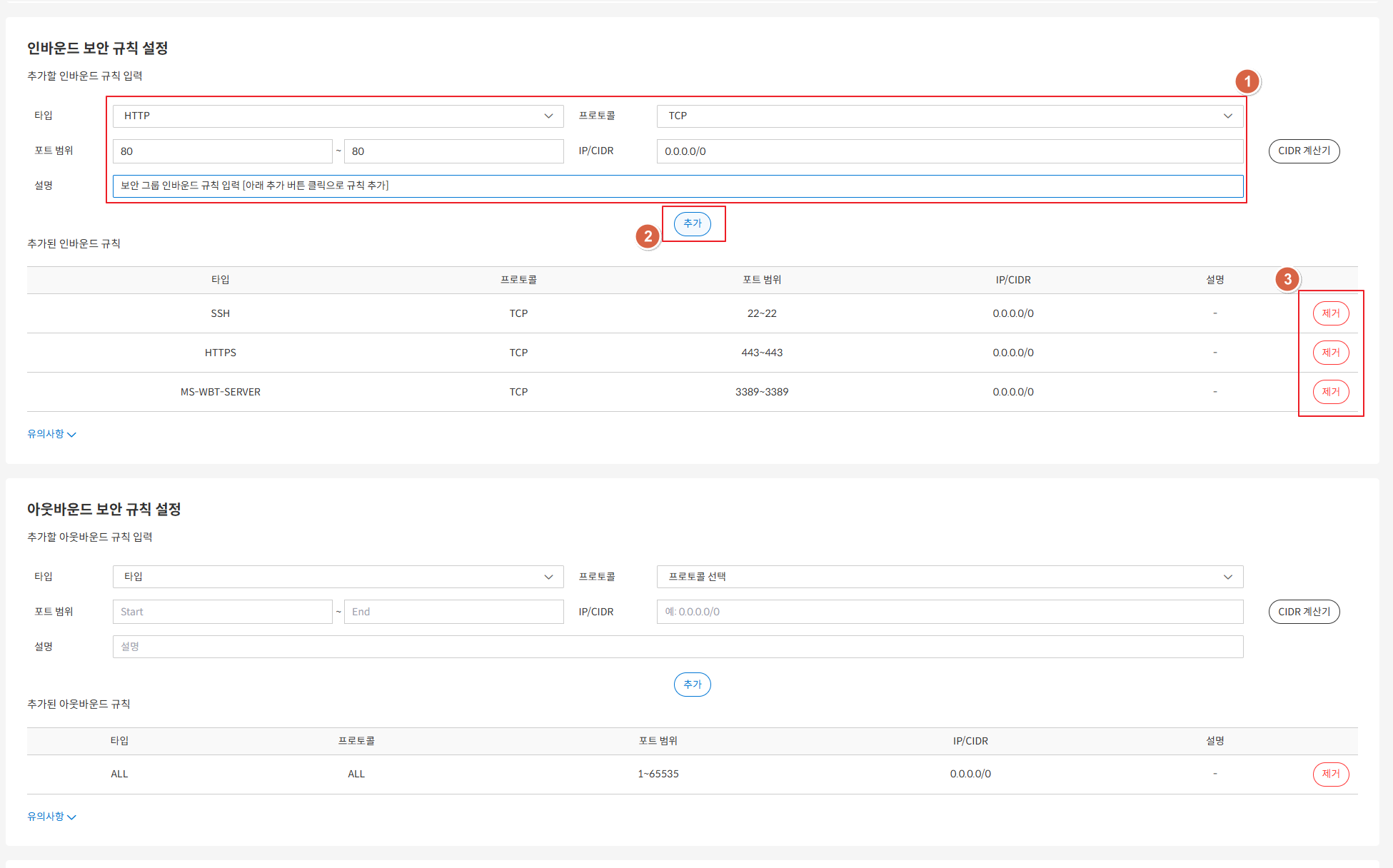Remove the MS-WBT-SERVER inbound rule

1330,392
